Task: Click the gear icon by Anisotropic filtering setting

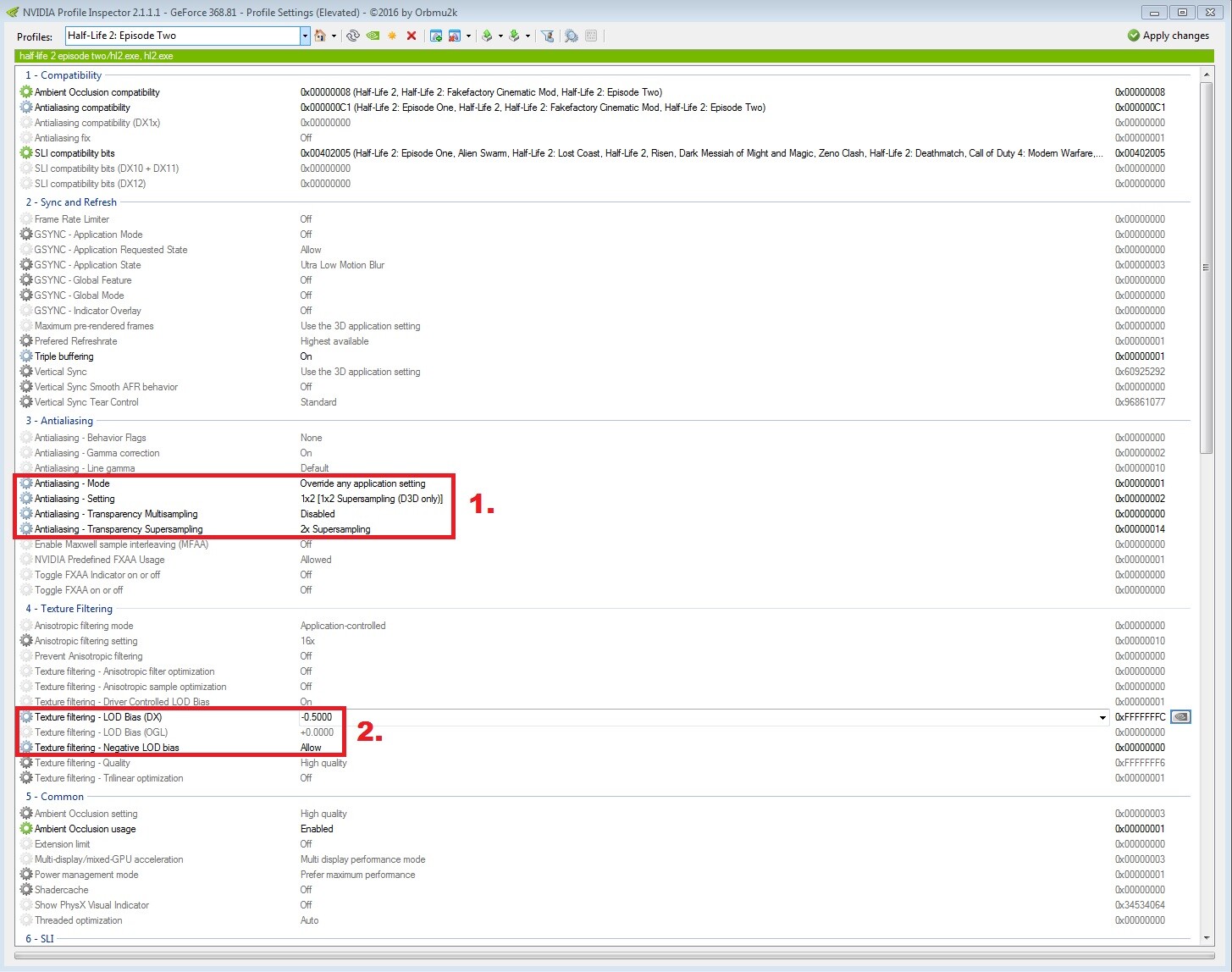Action: pyautogui.click(x=26, y=641)
